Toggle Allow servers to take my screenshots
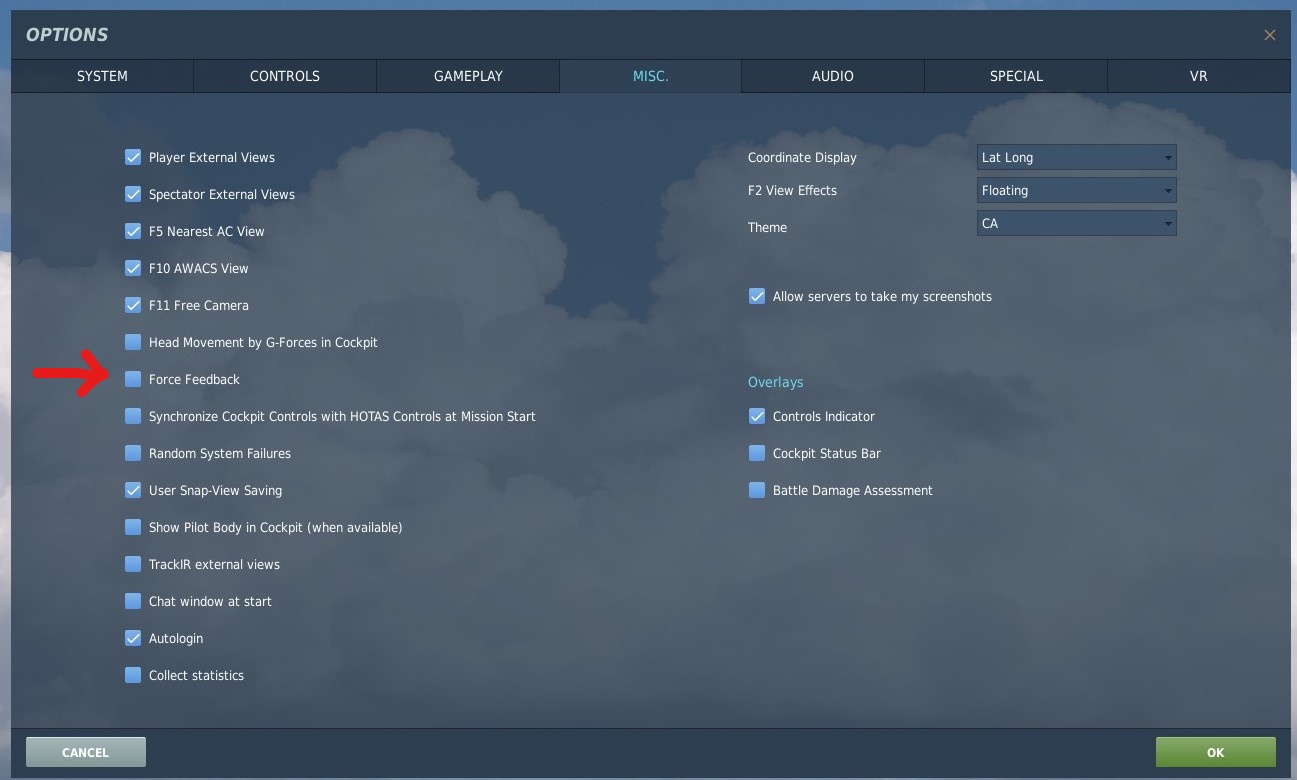1297x780 pixels. [757, 296]
